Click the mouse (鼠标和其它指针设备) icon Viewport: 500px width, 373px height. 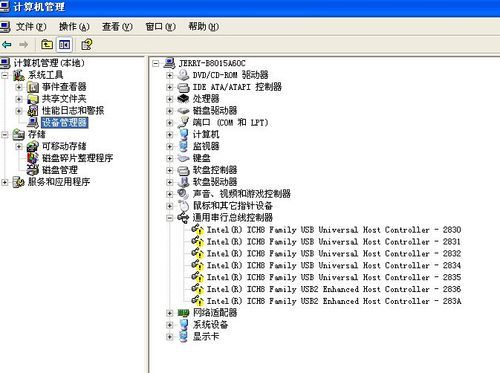click(183, 206)
